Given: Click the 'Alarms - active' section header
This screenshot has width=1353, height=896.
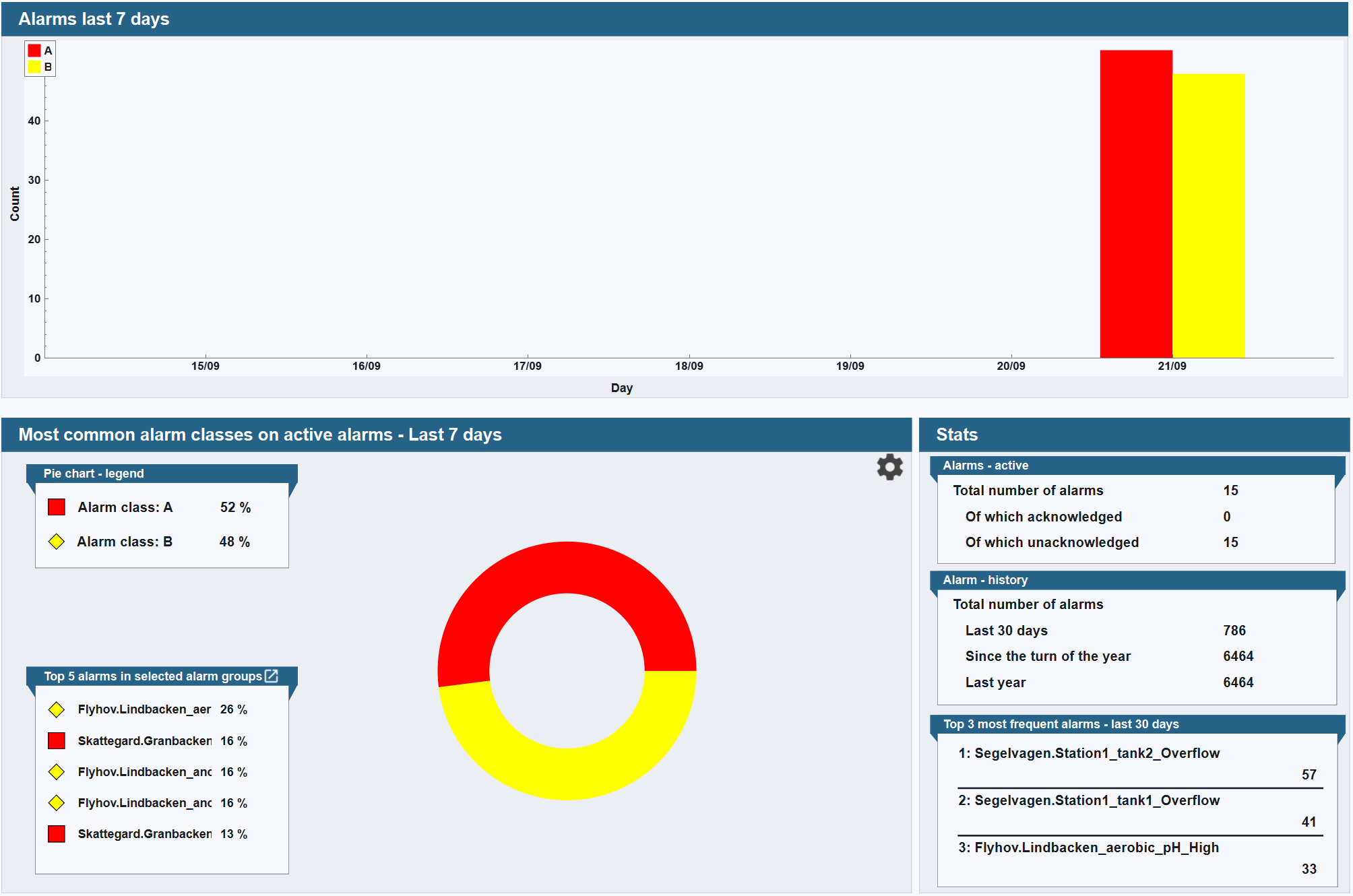Looking at the screenshot, I should point(1137,466).
